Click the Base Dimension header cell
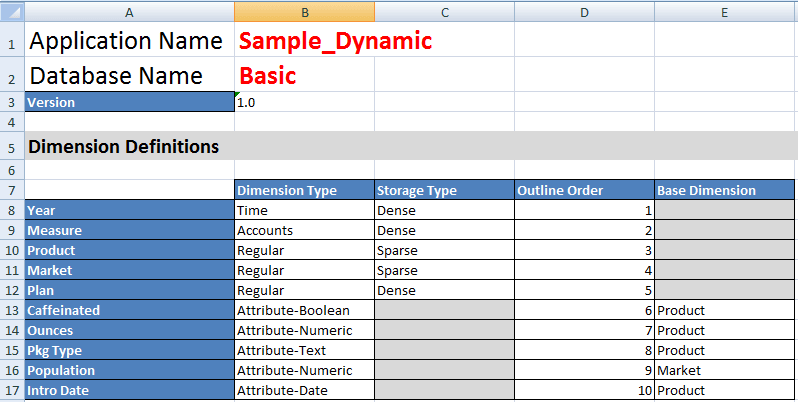Screen dimensions: 798x402 click(x=724, y=190)
